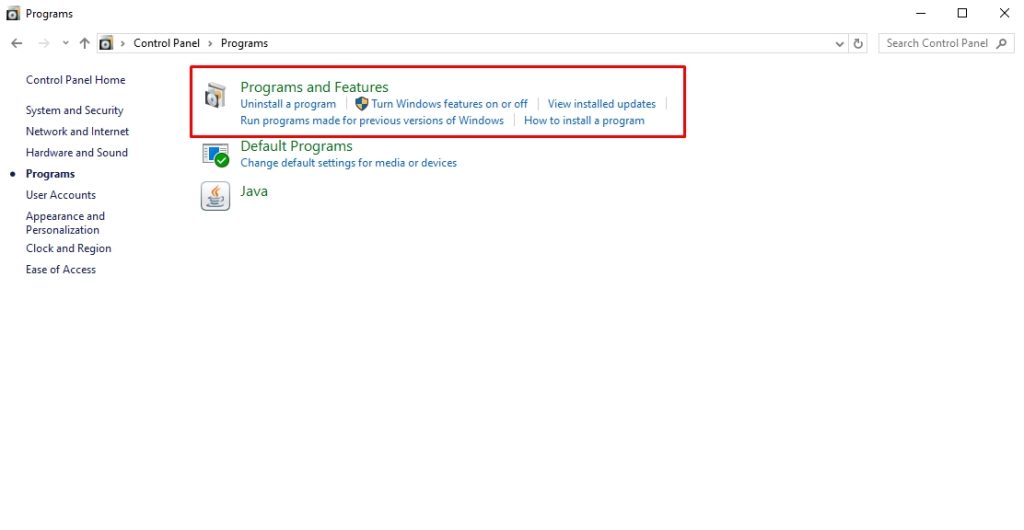Click View installed updates link

[x=601, y=104]
